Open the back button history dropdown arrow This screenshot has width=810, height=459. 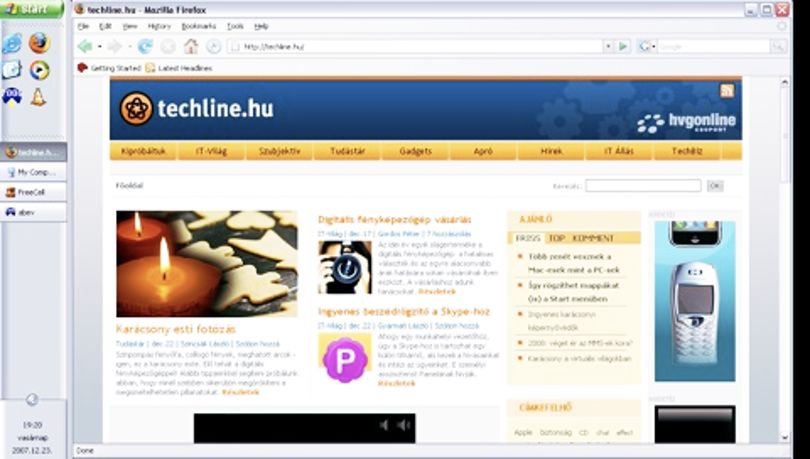pos(100,46)
